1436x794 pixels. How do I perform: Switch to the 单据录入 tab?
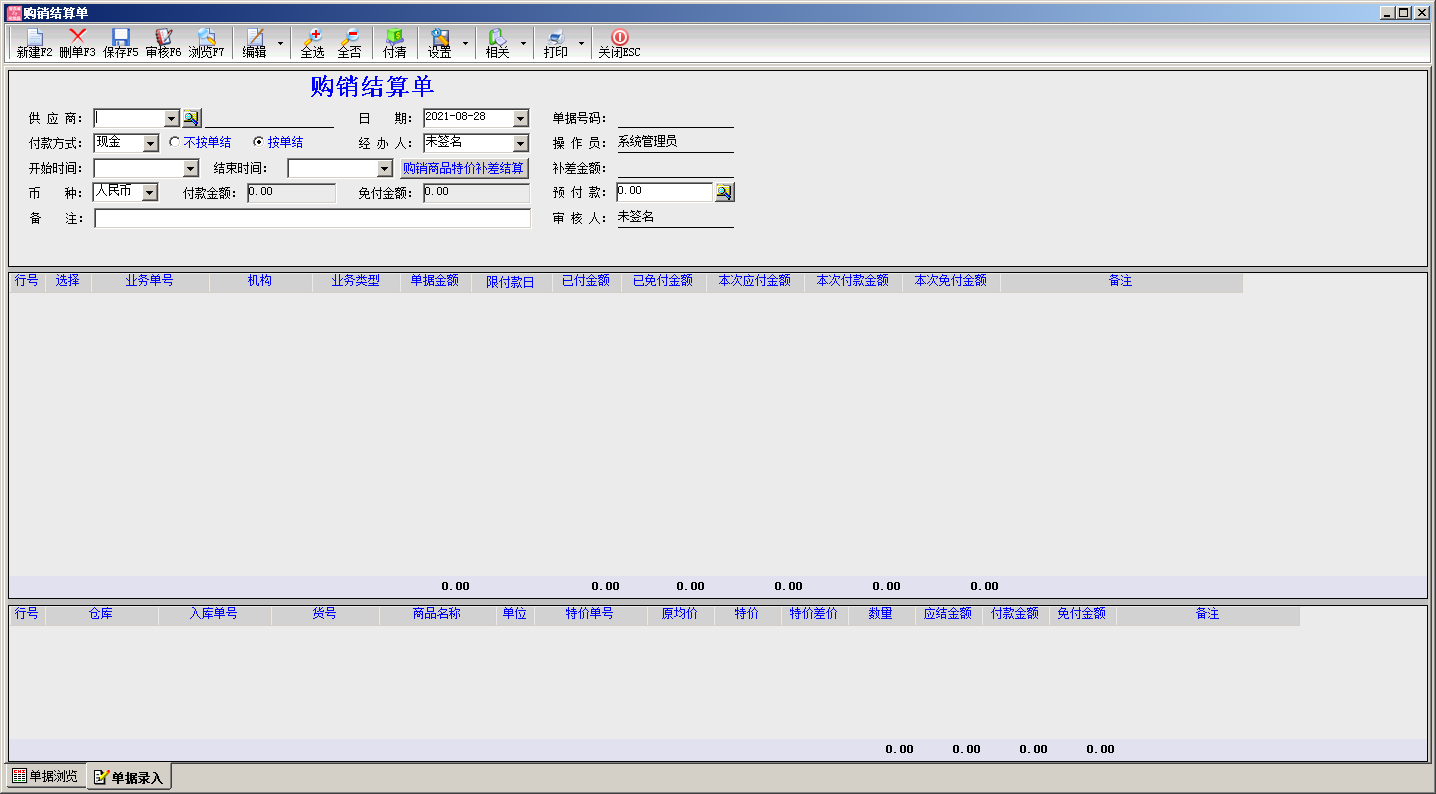point(129,777)
